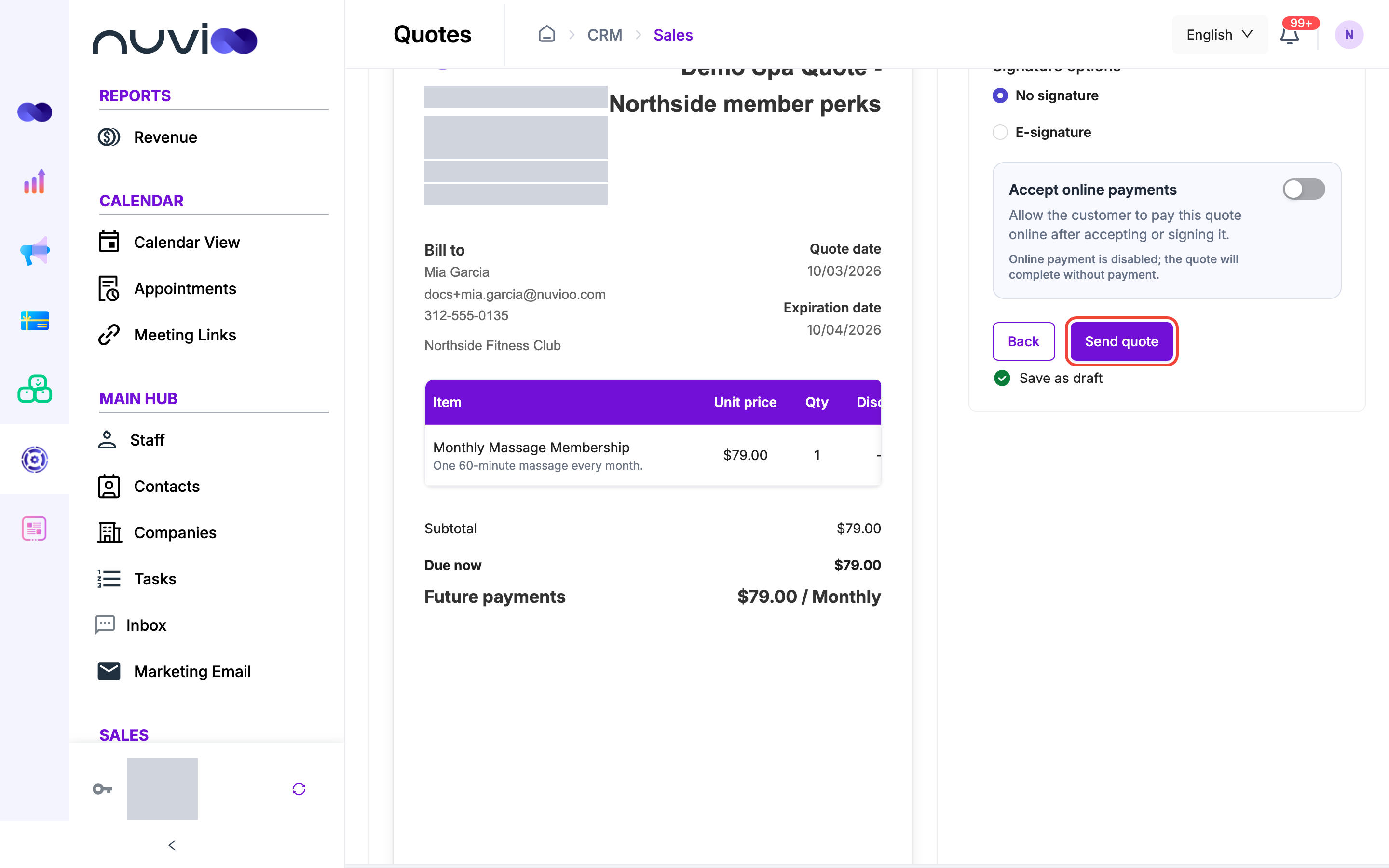This screenshot has height=868, width=1389.
Task: Open the gear CRM rail icon
Action: pos(34,459)
